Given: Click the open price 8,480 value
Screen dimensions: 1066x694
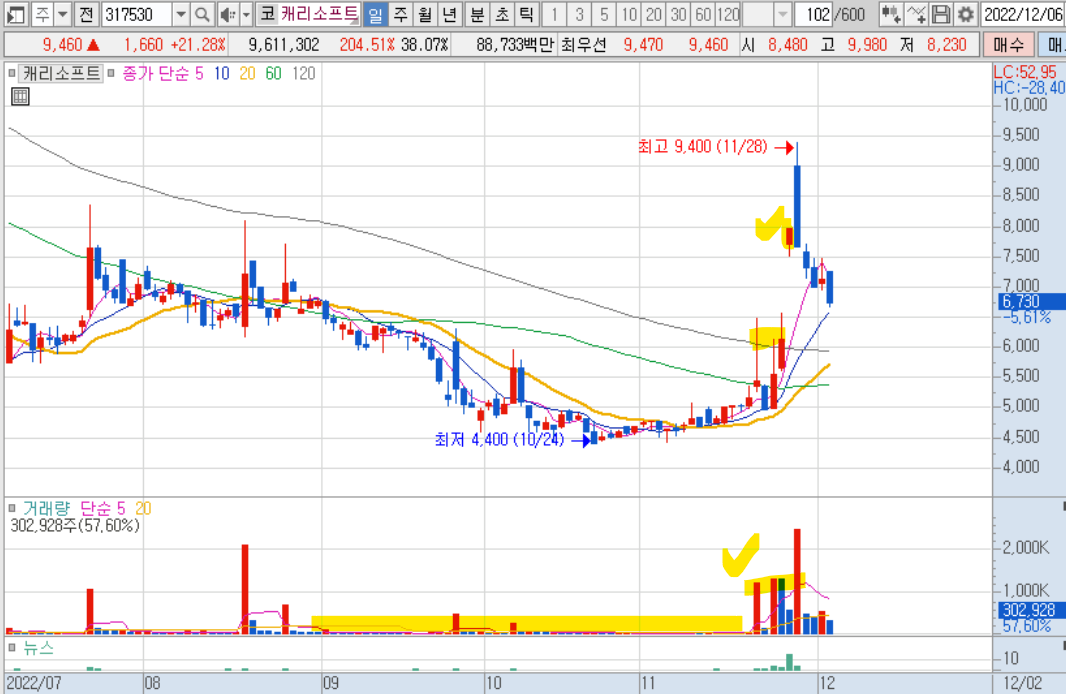Looking at the screenshot, I should click(787, 45).
